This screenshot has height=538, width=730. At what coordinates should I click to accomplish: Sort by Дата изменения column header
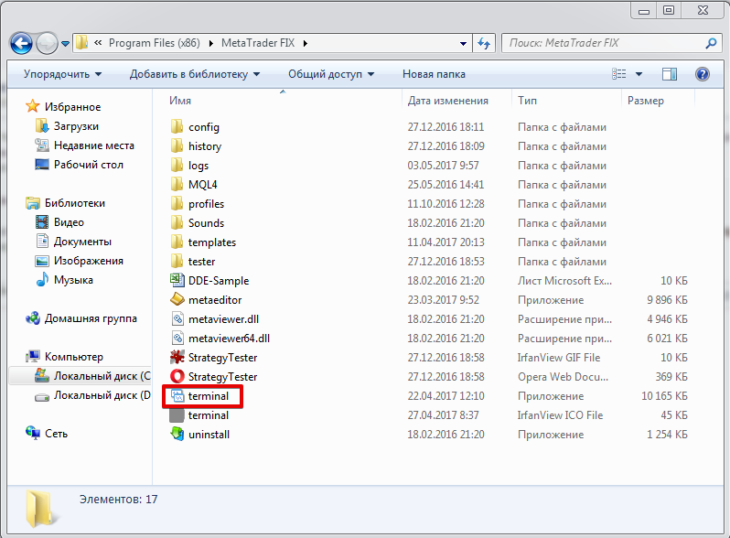tap(448, 101)
